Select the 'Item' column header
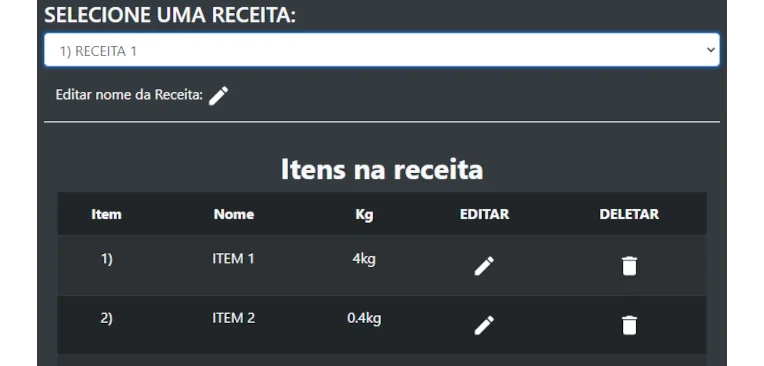The height and width of the screenshot is (366, 764). [106, 214]
